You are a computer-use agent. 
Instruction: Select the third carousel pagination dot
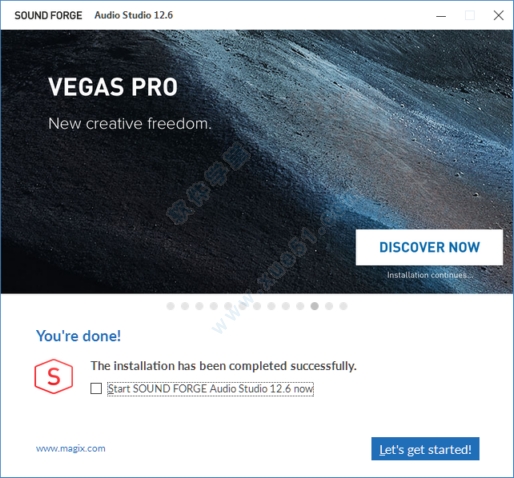pyautogui.click(x=199, y=306)
